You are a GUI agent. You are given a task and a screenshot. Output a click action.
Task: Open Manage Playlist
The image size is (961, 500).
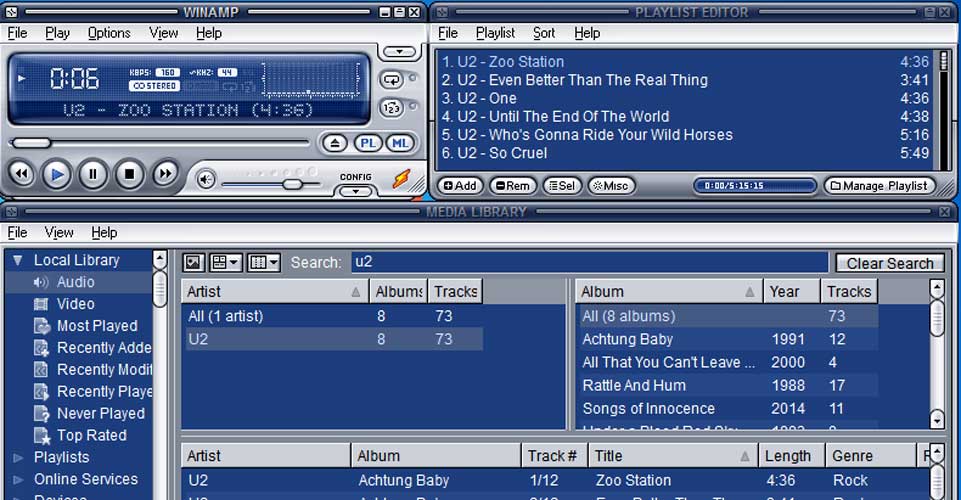coord(879,186)
